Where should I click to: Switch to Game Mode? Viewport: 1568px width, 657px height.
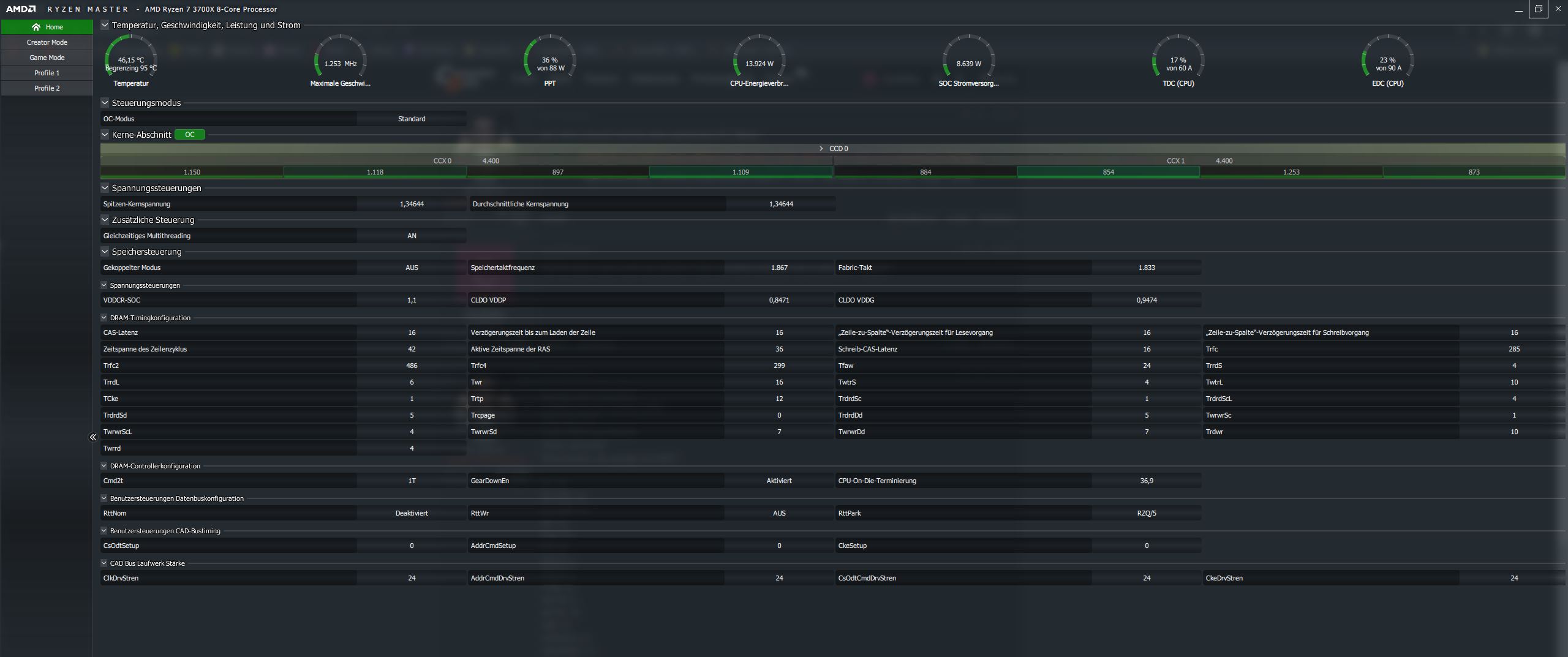(x=47, y=58)
